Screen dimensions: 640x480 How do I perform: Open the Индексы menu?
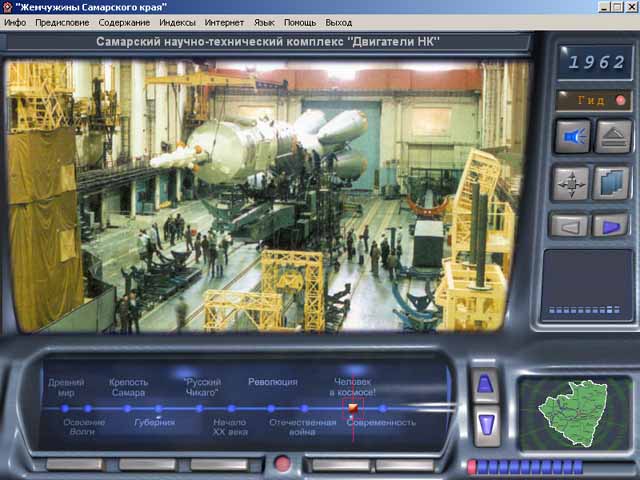(177, 22)
